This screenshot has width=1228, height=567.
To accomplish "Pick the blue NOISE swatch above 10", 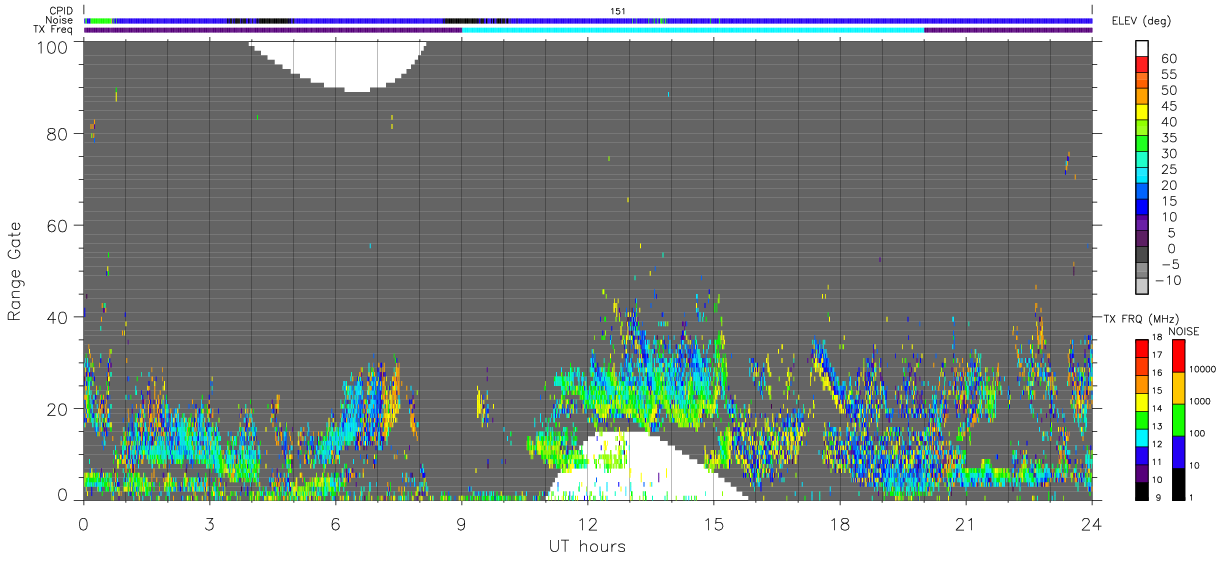I will coord(1177,452).
